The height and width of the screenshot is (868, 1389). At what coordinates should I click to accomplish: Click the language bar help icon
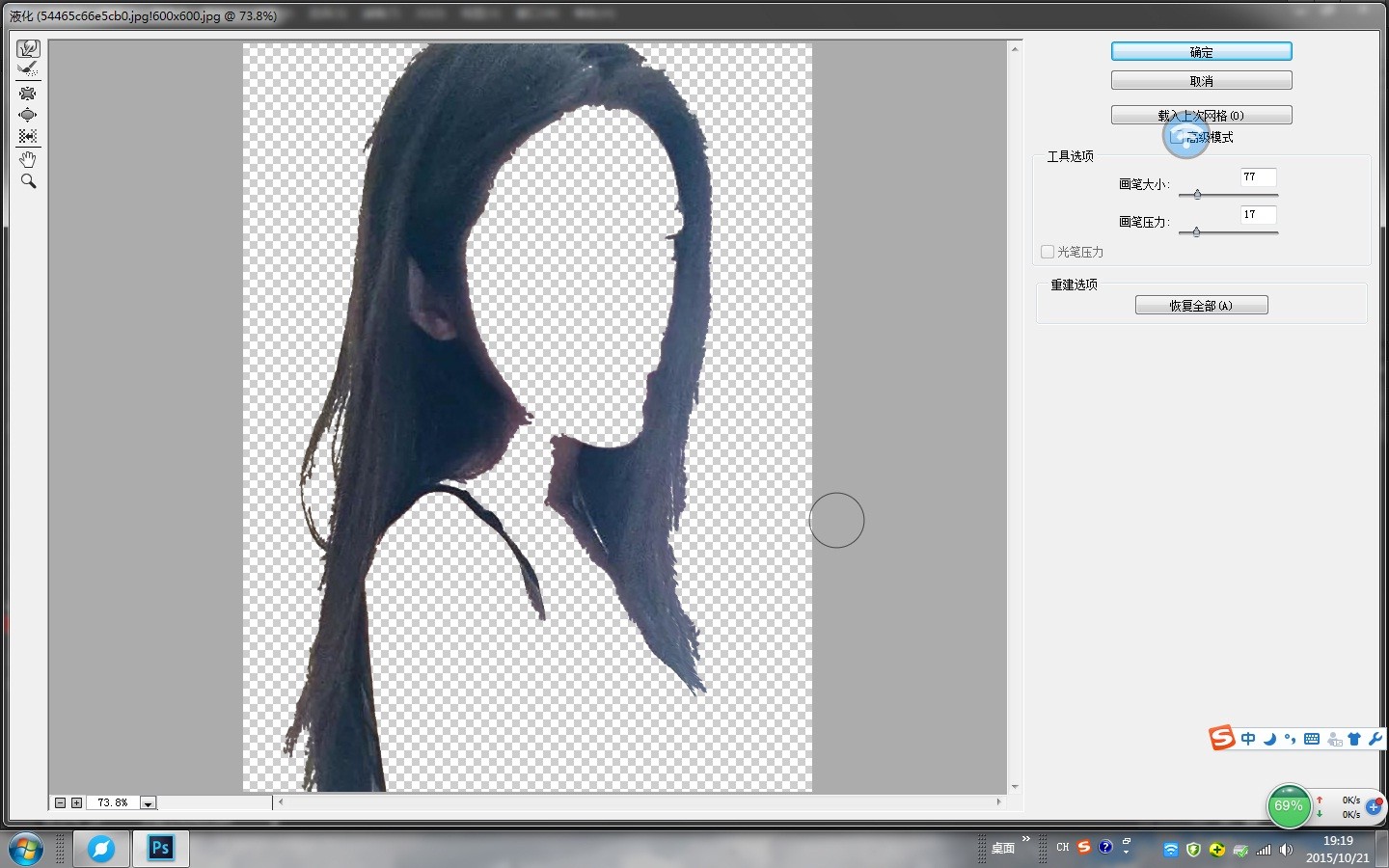(1105, 847)
